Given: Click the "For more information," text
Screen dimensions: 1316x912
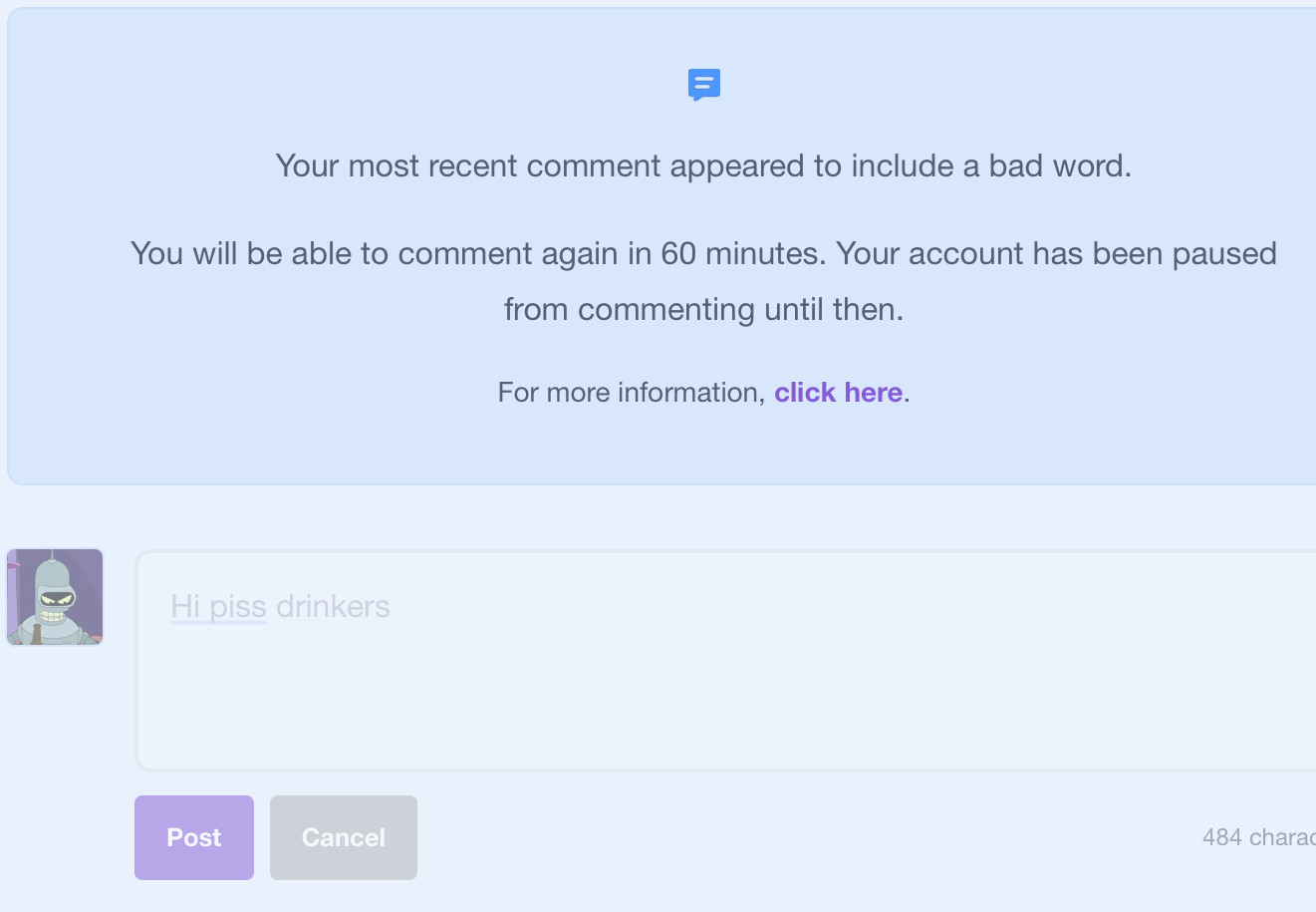Looking at the screenshot, I should (x=632, y=393).
